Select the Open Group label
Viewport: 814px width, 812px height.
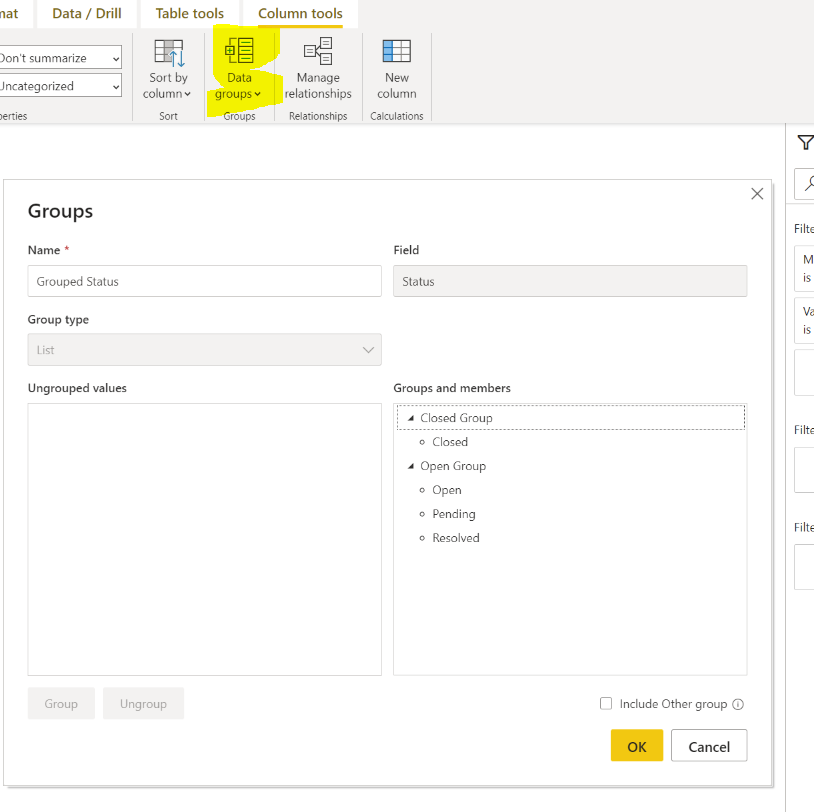453,466
